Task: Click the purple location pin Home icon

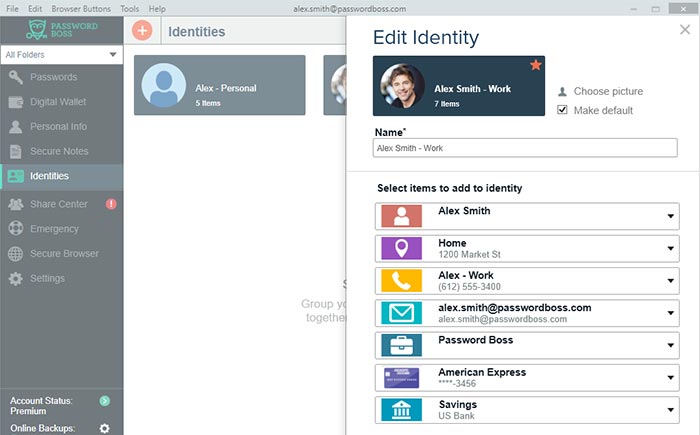Action: (401, 248)
